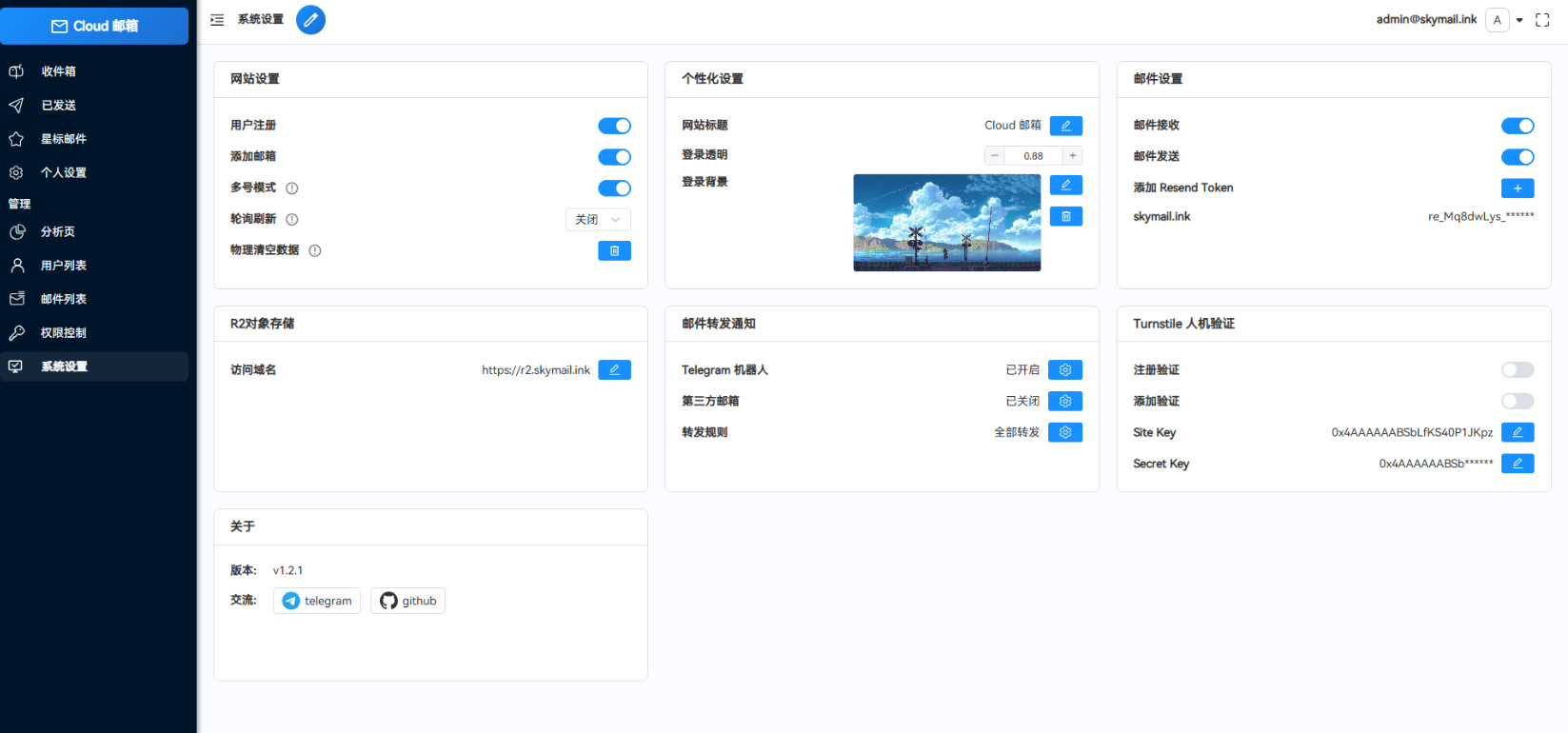1568x733 pixels.
Task: Enable the 注册验证 Turnstile switch
Action: [x=1517, y=370]
